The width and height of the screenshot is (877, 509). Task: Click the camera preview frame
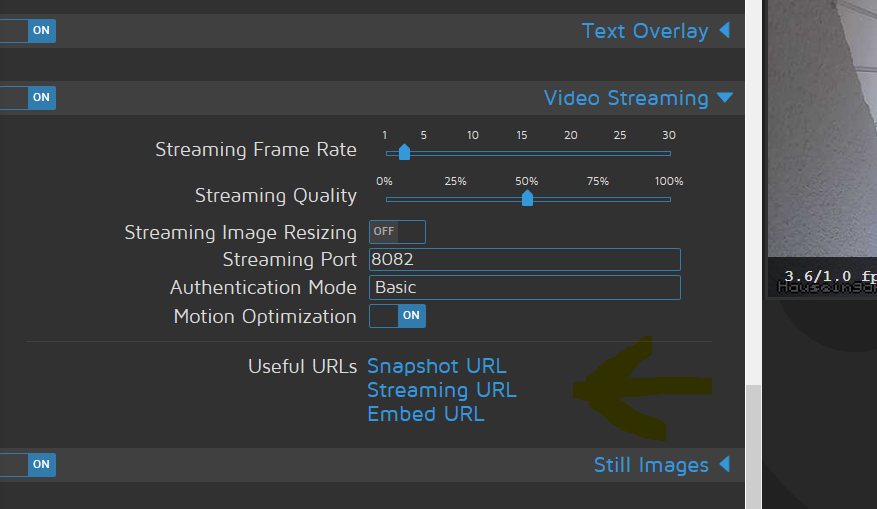[x=822, y=148]
